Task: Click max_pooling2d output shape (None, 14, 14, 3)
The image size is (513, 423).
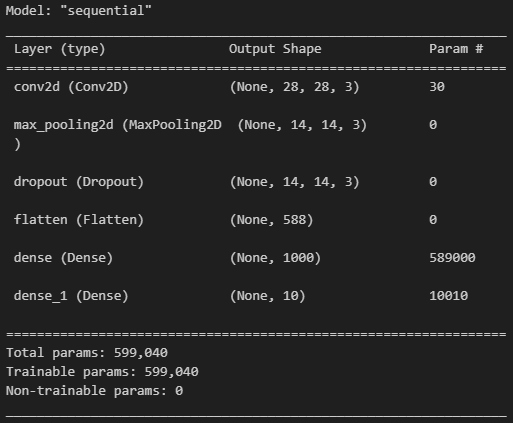Action: [302, 125]
